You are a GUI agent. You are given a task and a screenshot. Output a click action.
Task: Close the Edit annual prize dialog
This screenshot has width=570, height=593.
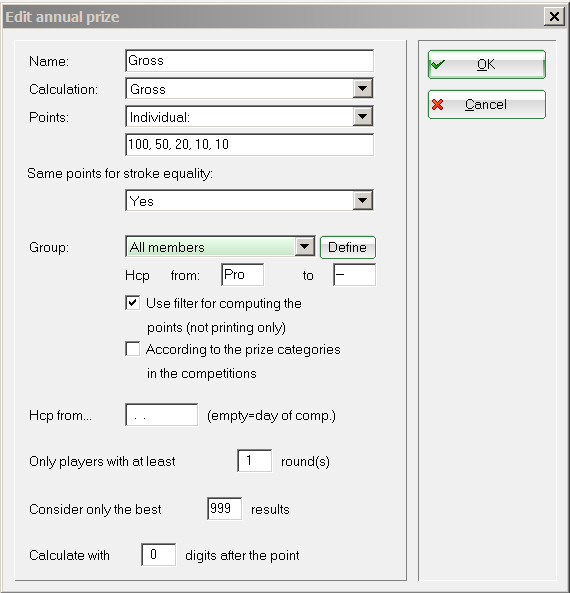click(x=554, y=17)
